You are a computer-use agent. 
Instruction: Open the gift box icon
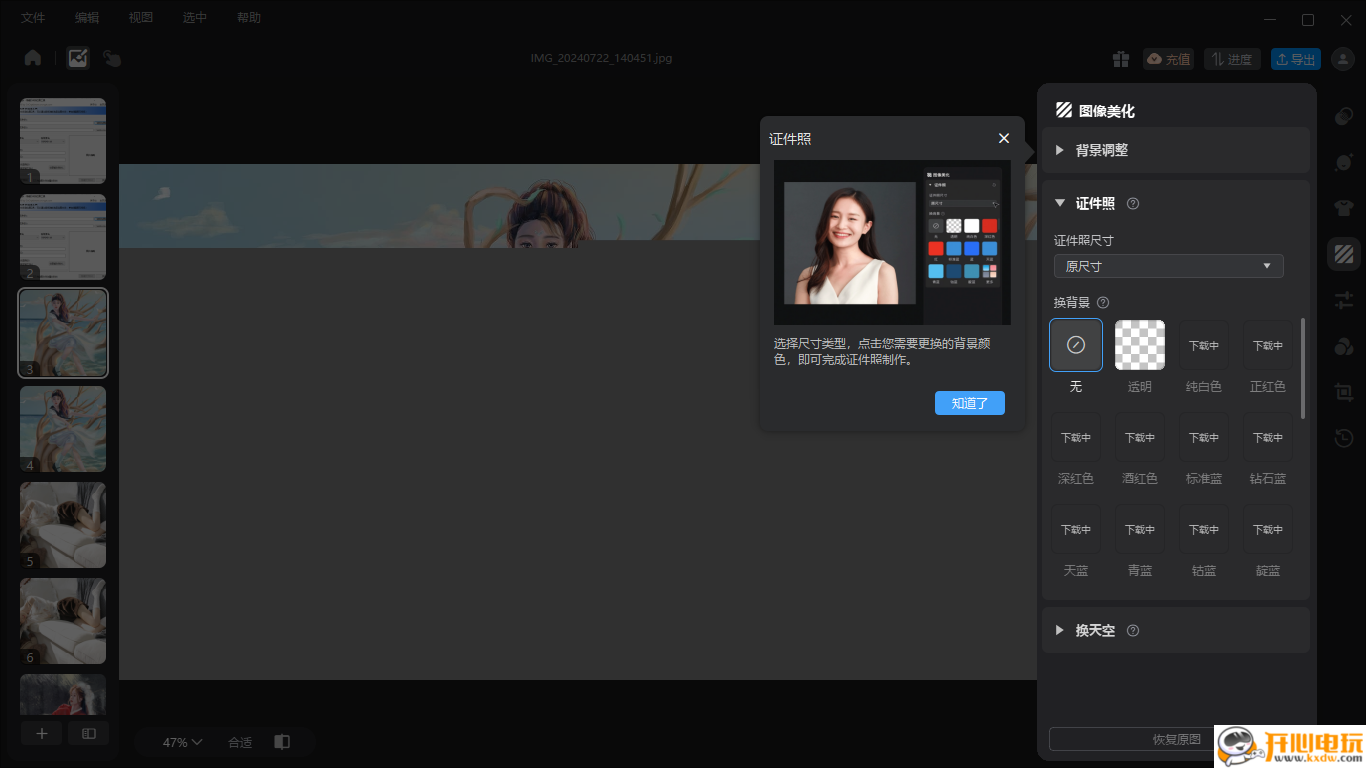1121,59
